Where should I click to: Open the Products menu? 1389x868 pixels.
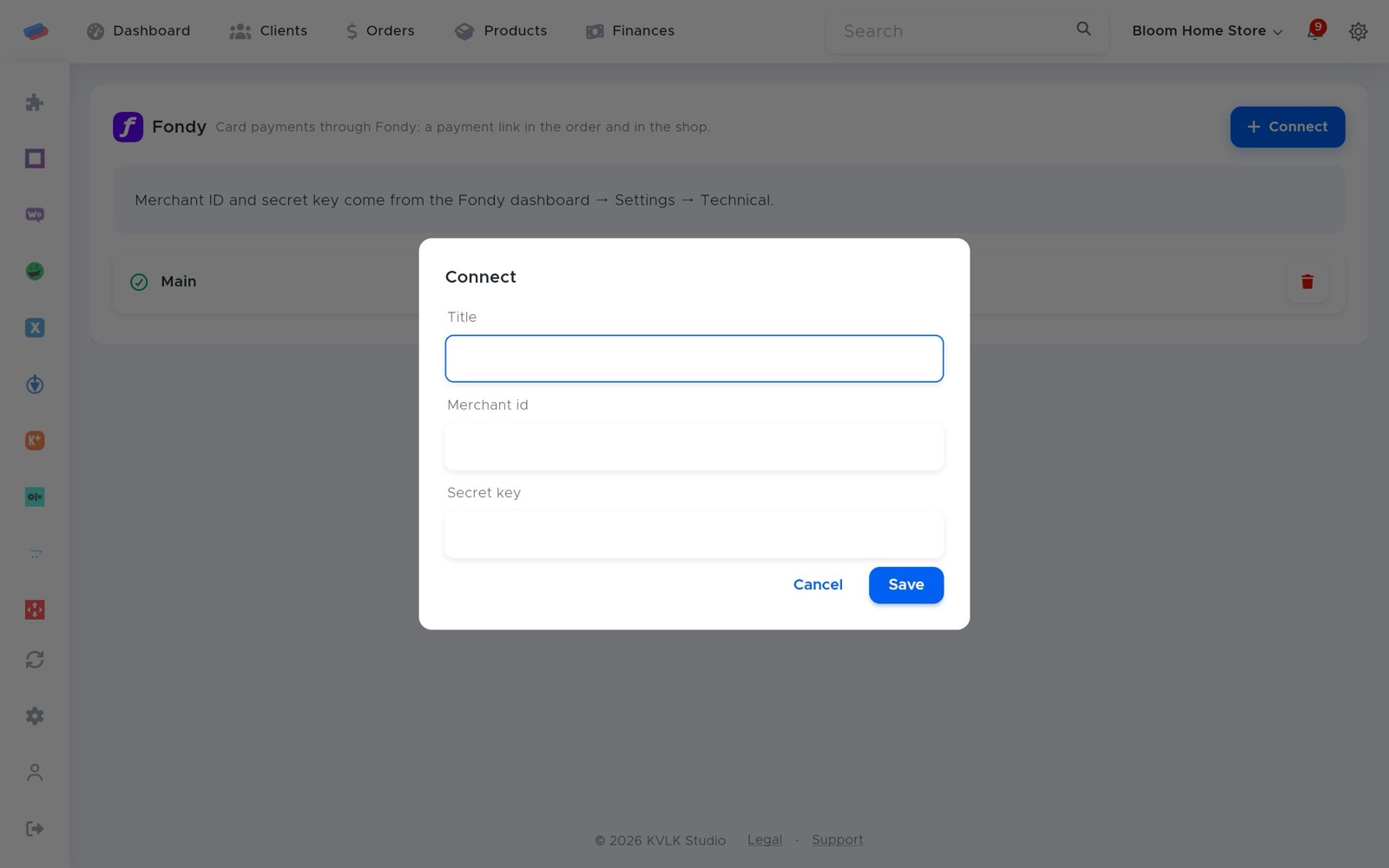pos(501,31)
